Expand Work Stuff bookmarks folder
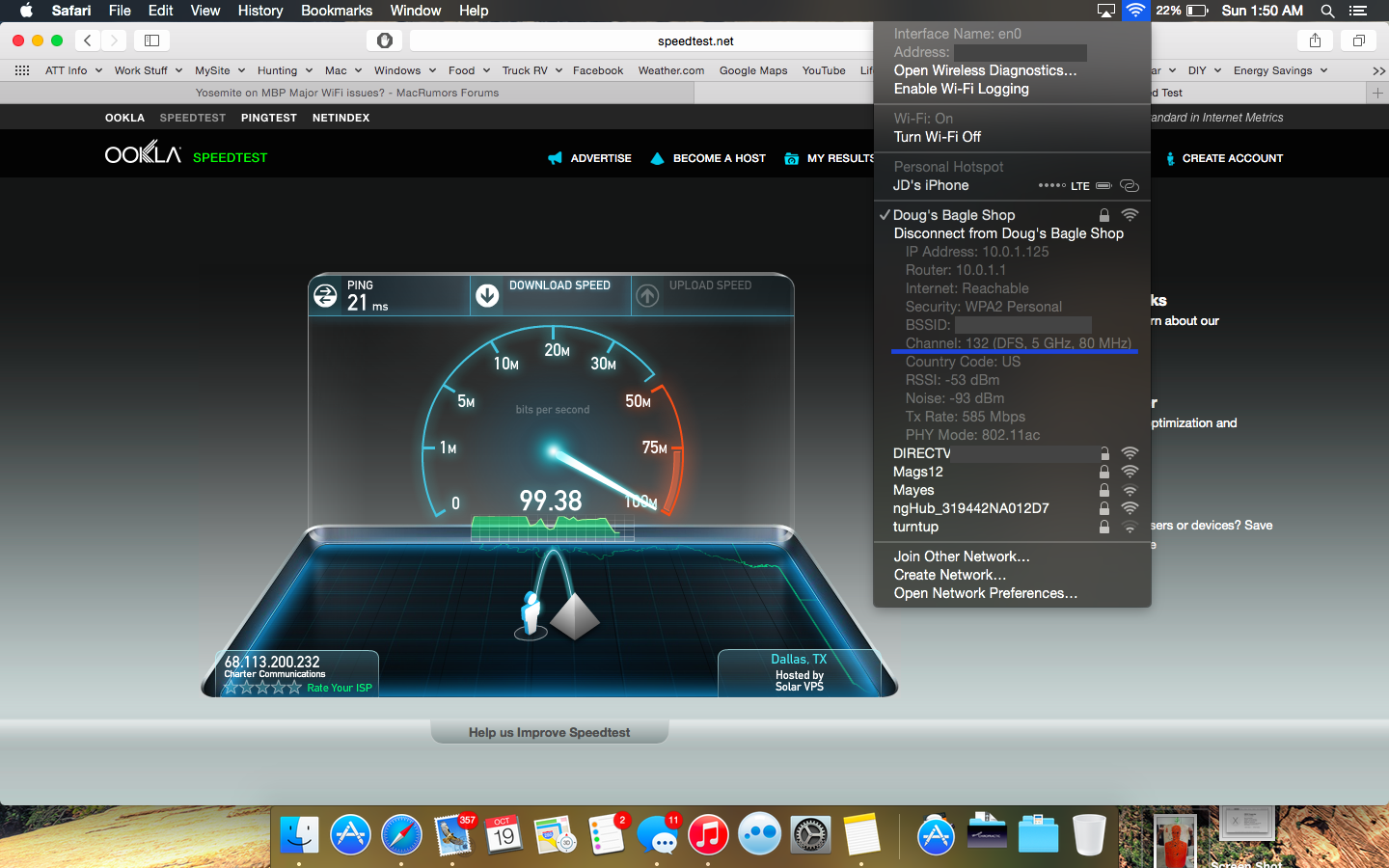 [148, 70]
